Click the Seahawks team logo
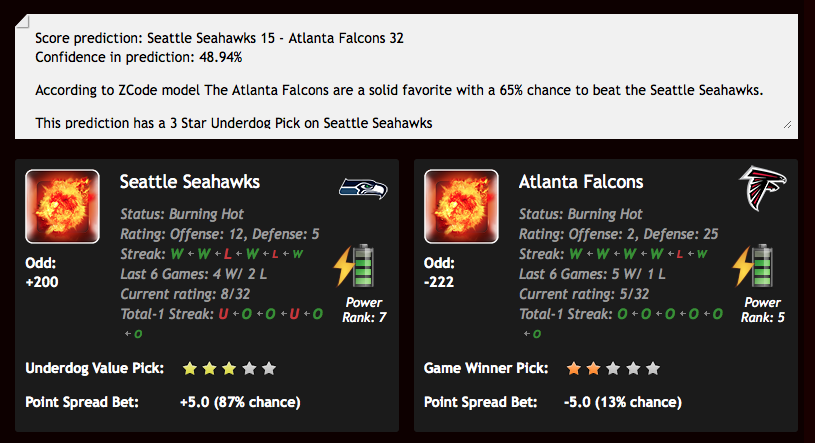 click(363, 189)
